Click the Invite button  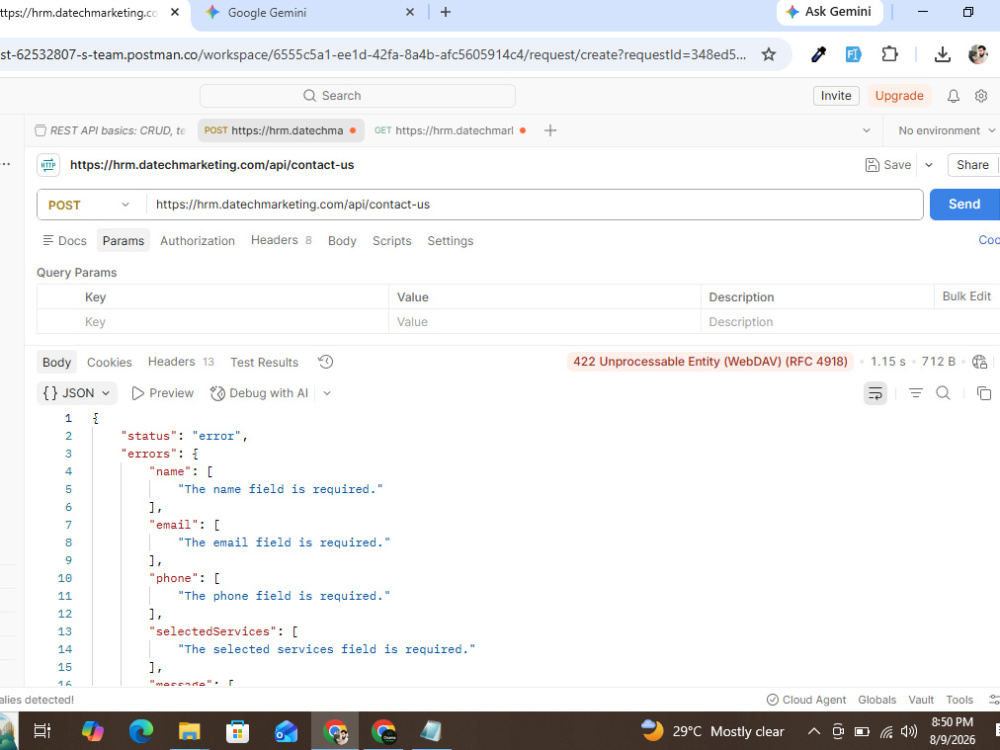click(835, 96)
